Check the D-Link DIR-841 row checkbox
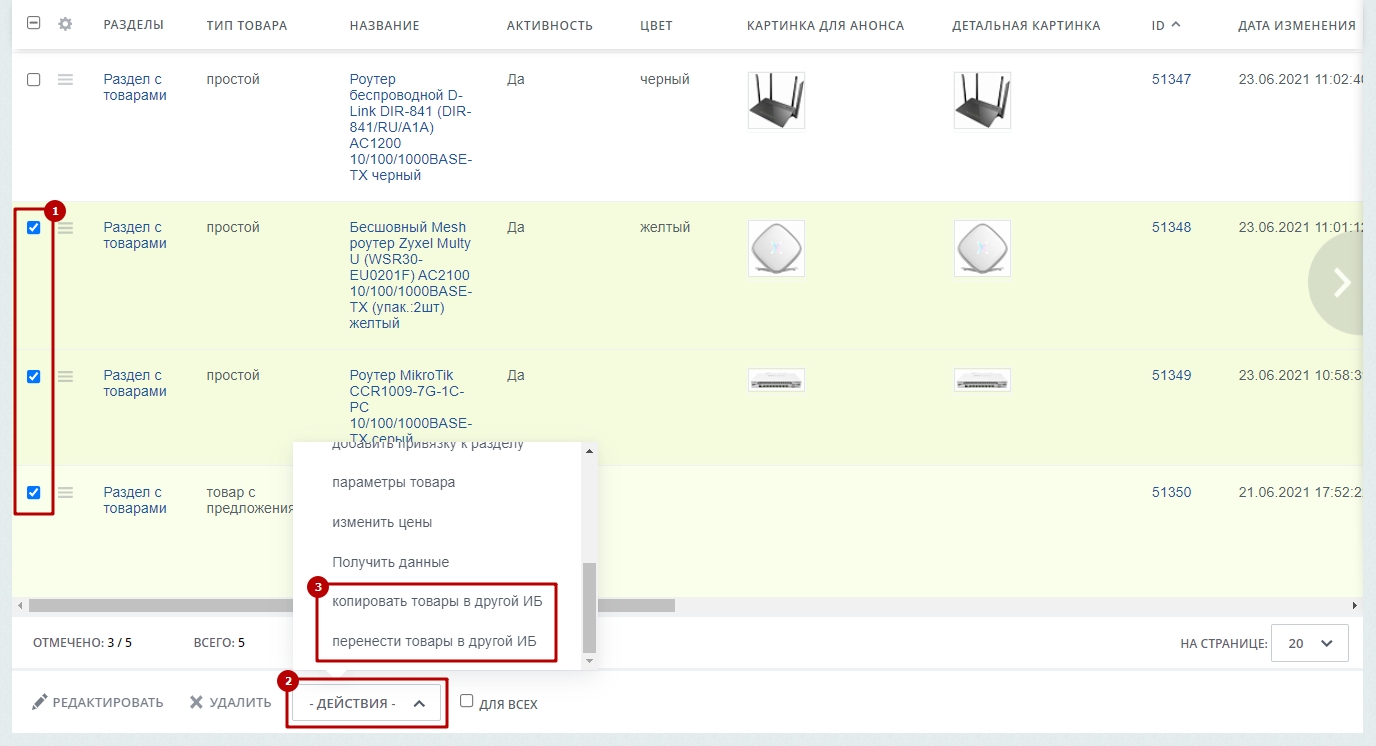Viewport: 1376px width, 746px height. (x=33, y=80)
